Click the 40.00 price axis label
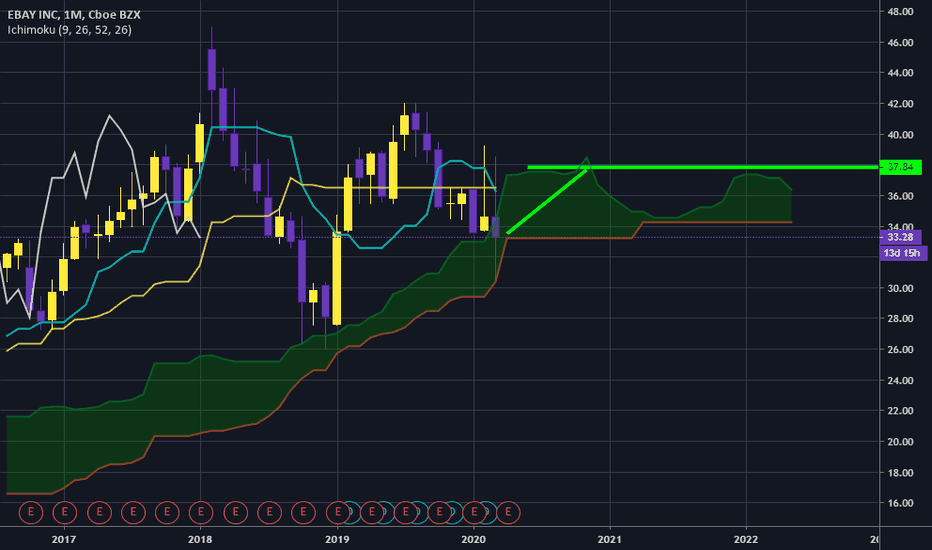The width and height of the screenshot is (932, 550). [900, 134]
